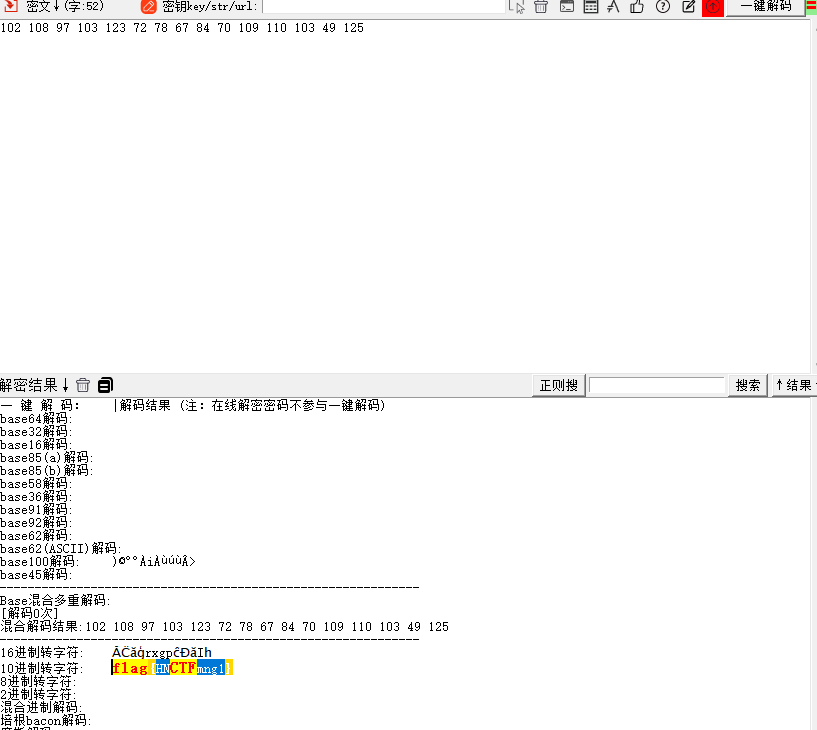Click the calculator table icon in the toolbar
Viewport: 817px width, 730px height.
pyautogui.click(x=589, y=7)
